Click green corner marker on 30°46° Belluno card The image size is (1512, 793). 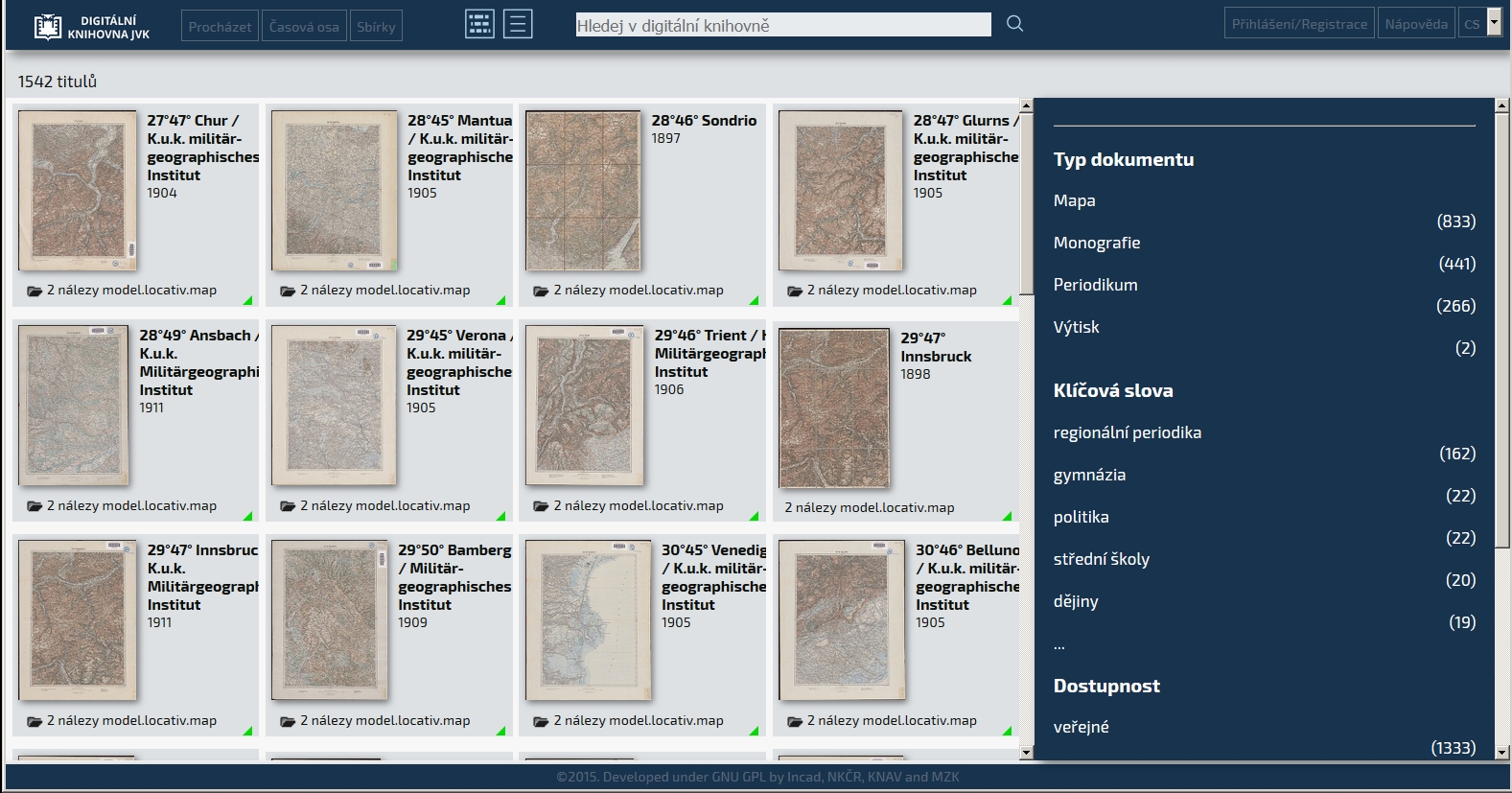point(1008,731)
